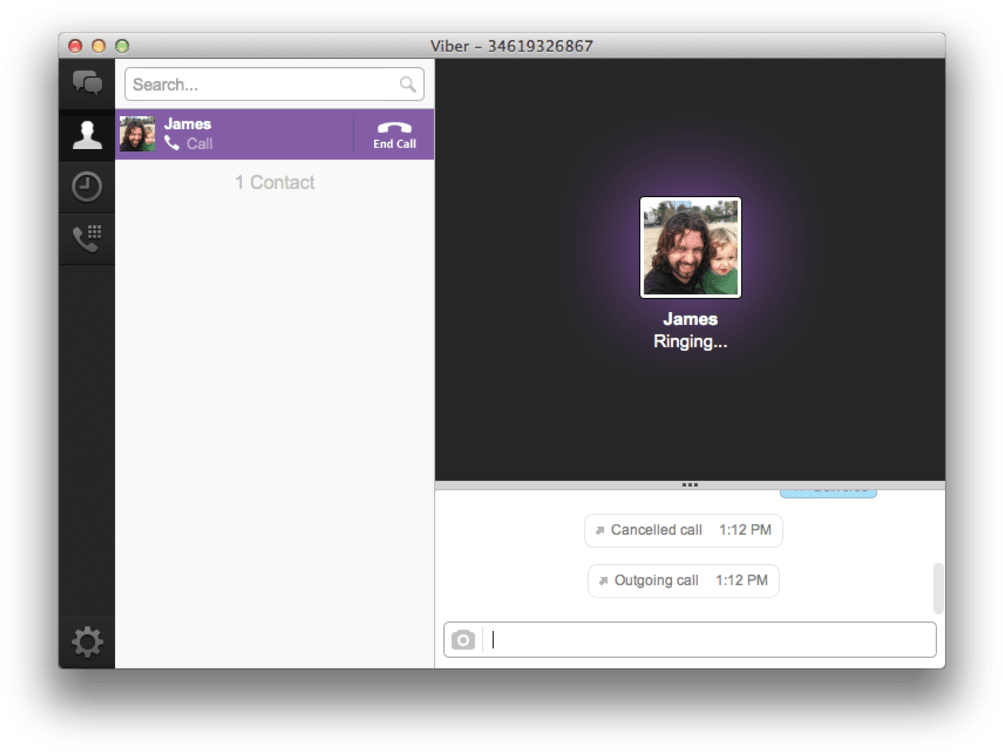
Task: Click the Cancelled call 1:12 PM entry
Action: pos(683,530)
